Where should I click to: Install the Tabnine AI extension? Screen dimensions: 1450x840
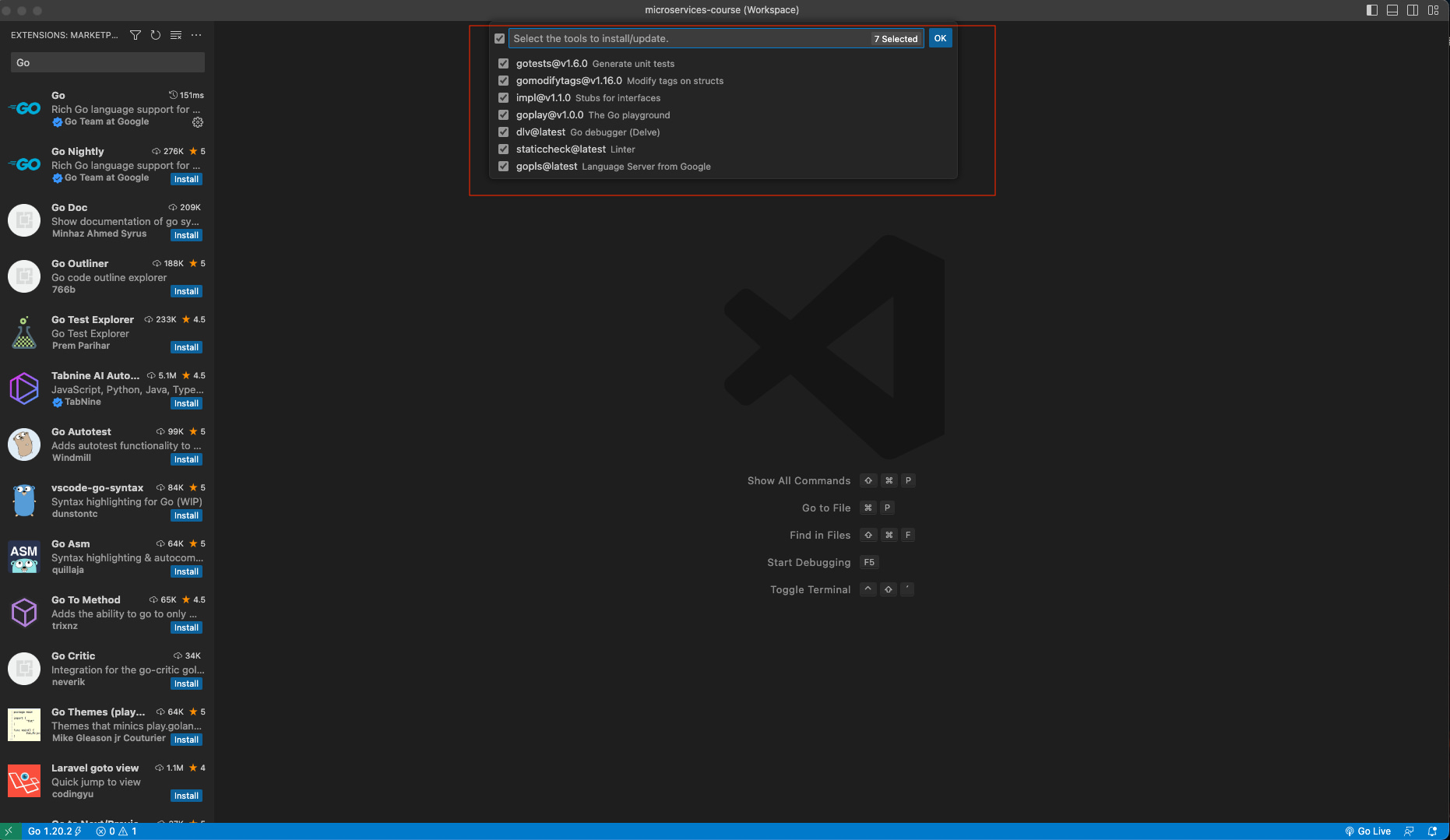point(186,403)
